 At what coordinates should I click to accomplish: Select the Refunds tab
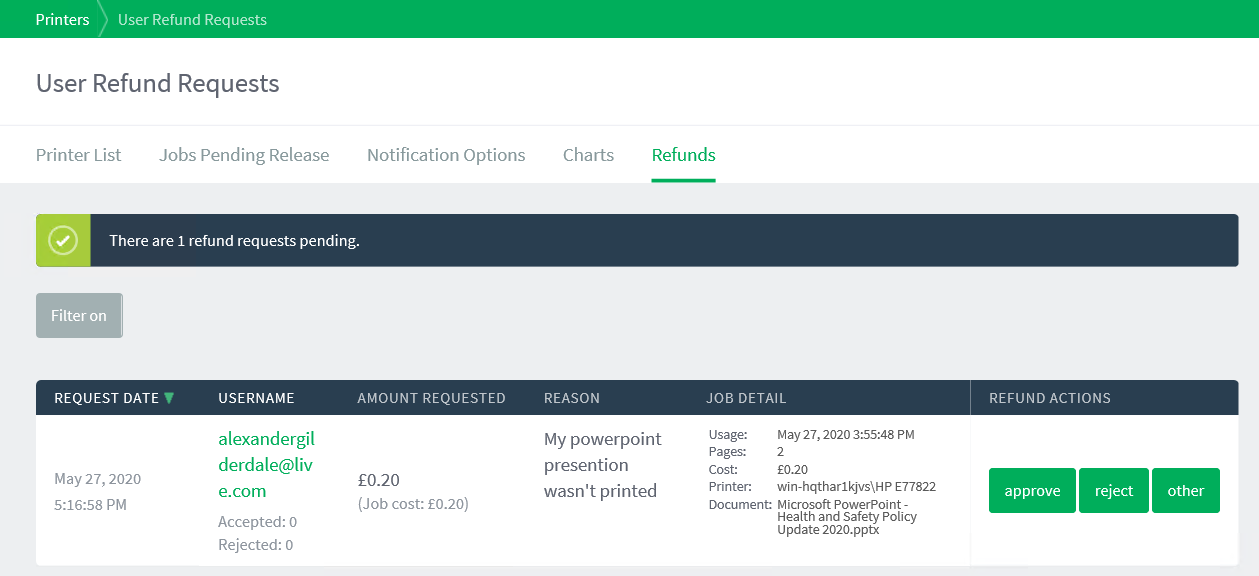tap(683, 155)
